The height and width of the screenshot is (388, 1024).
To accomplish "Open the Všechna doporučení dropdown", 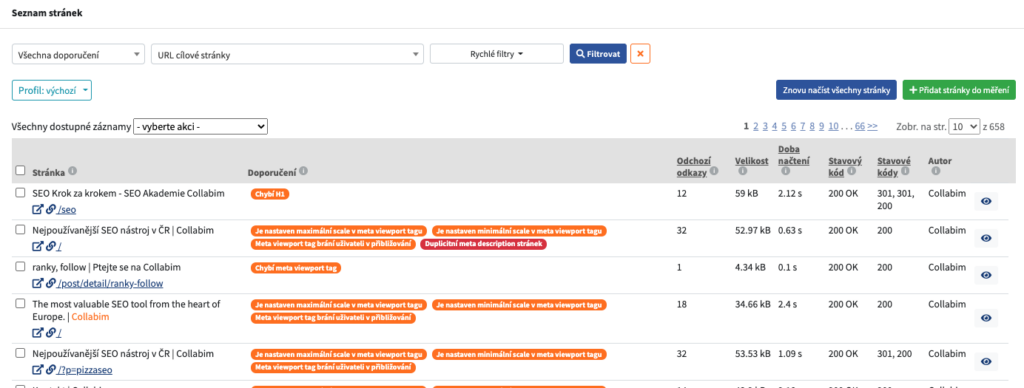I will point(78,55).
